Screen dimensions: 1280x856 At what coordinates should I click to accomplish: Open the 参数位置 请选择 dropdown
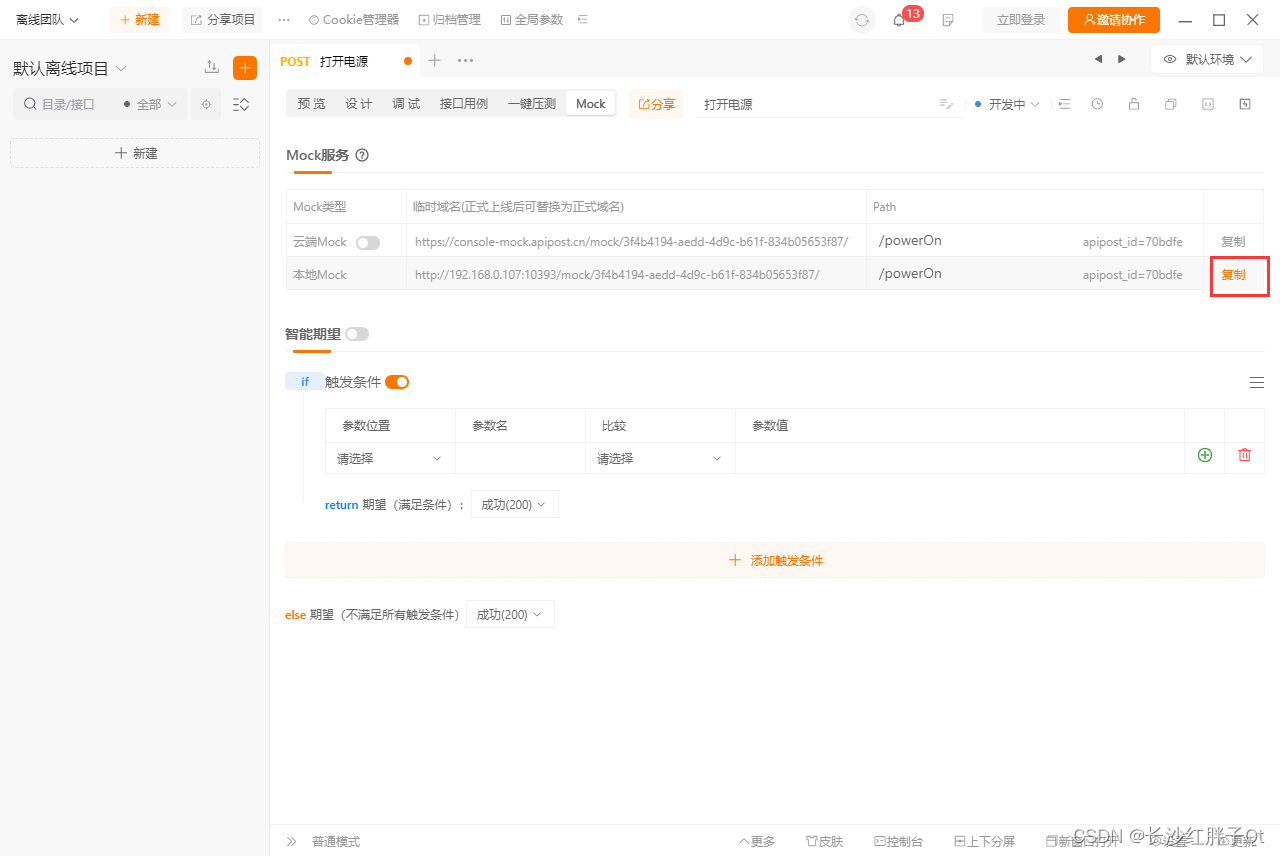(x=390, y=458)
